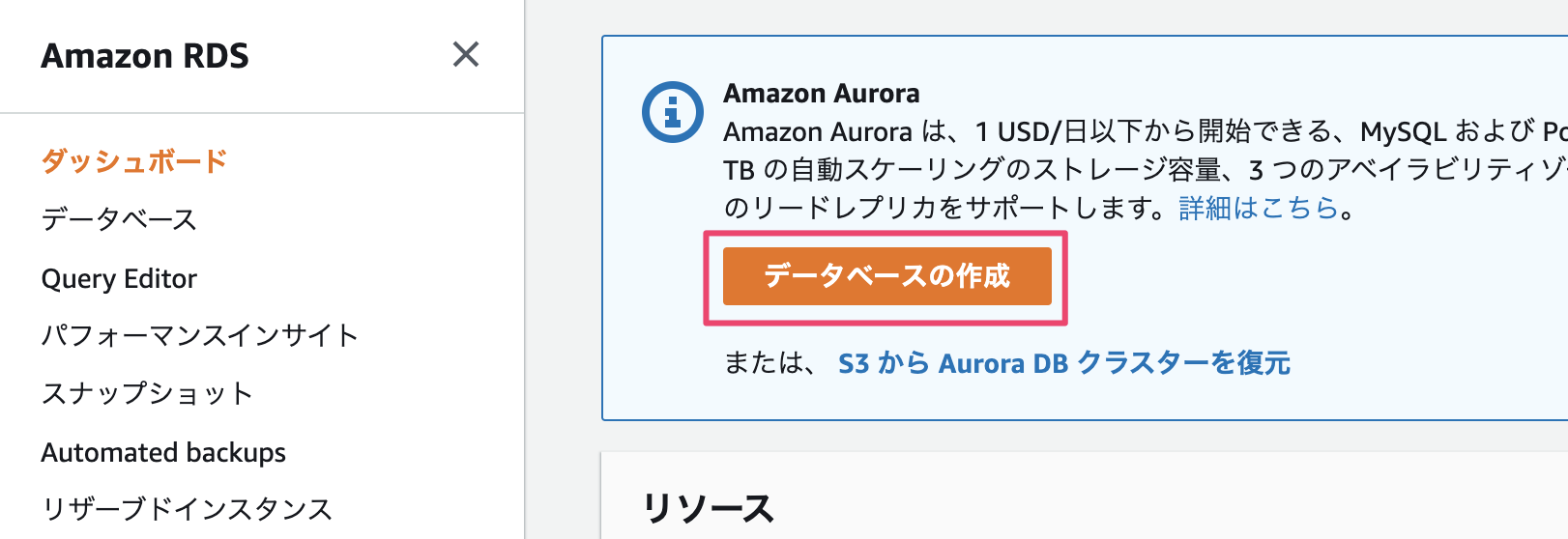Screen dimensions: 1568x539
Task: Select パフォーマンスインサイト in the navigation
Action: (200, 336)
